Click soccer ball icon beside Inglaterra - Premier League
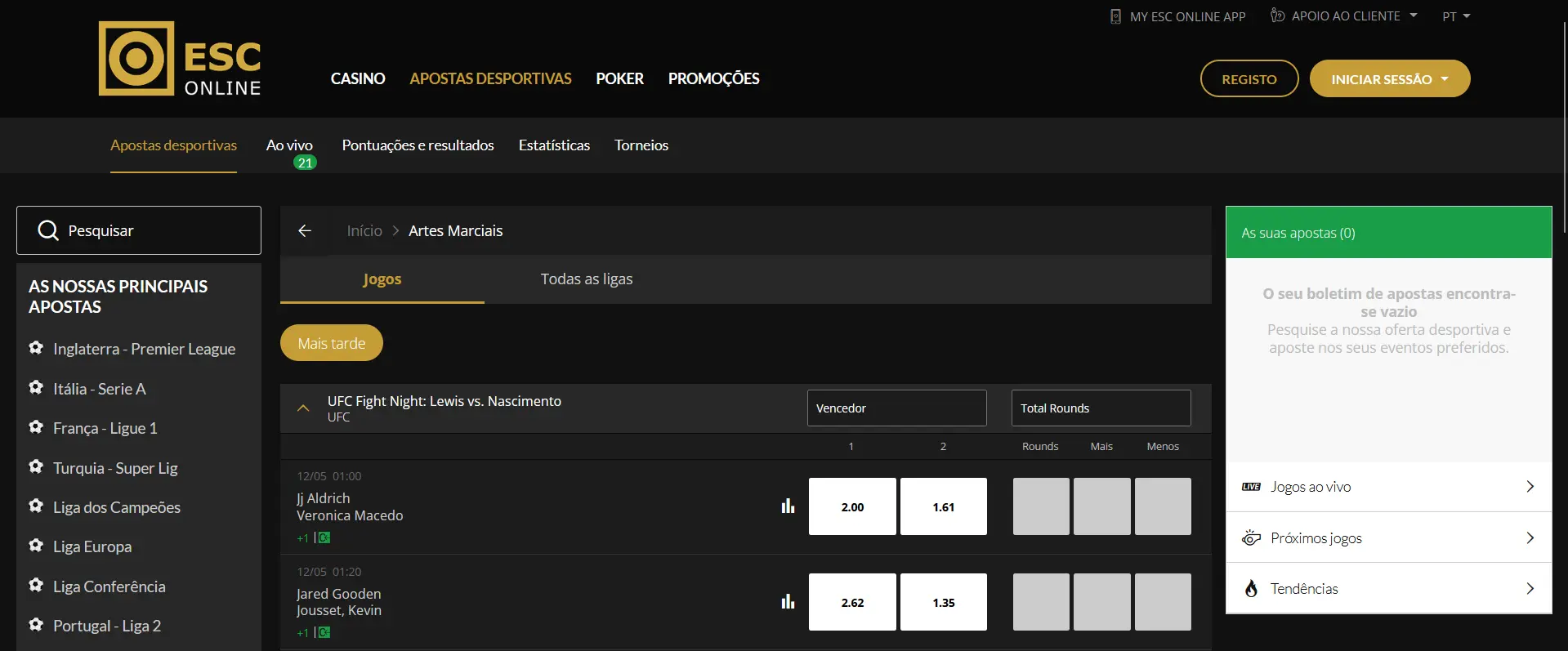Image resolution: width=1568 pixels, height=651 pixels. pos(36,348)
